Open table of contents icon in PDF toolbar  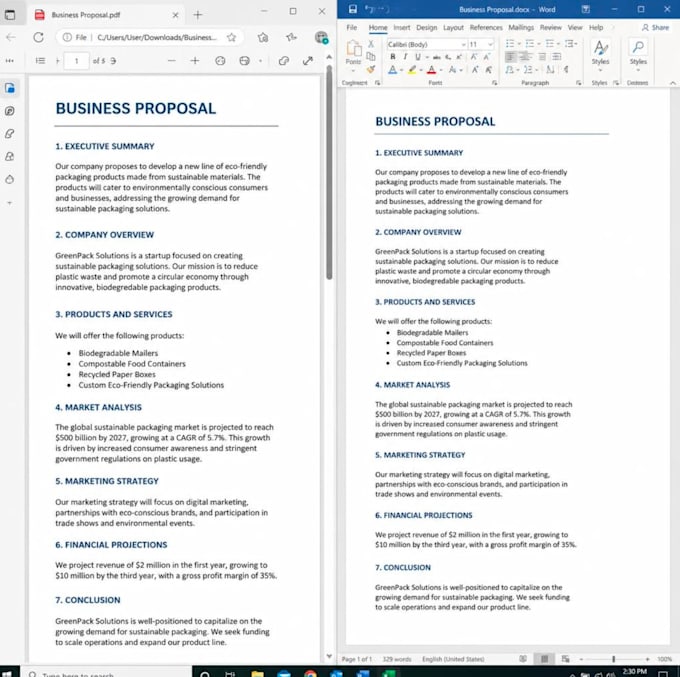coord(40,61)
